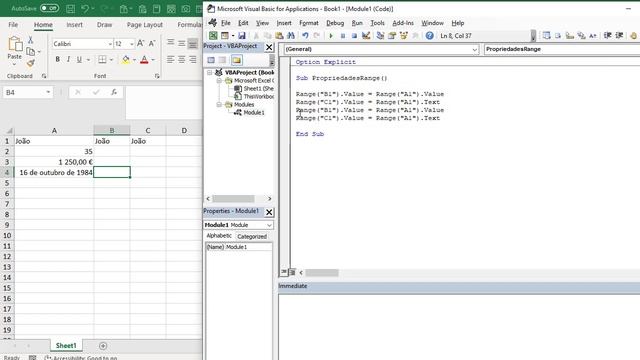Click the Paste button in Excel ribbon
This screenshot has width=640, height=360.
[15, 50]
